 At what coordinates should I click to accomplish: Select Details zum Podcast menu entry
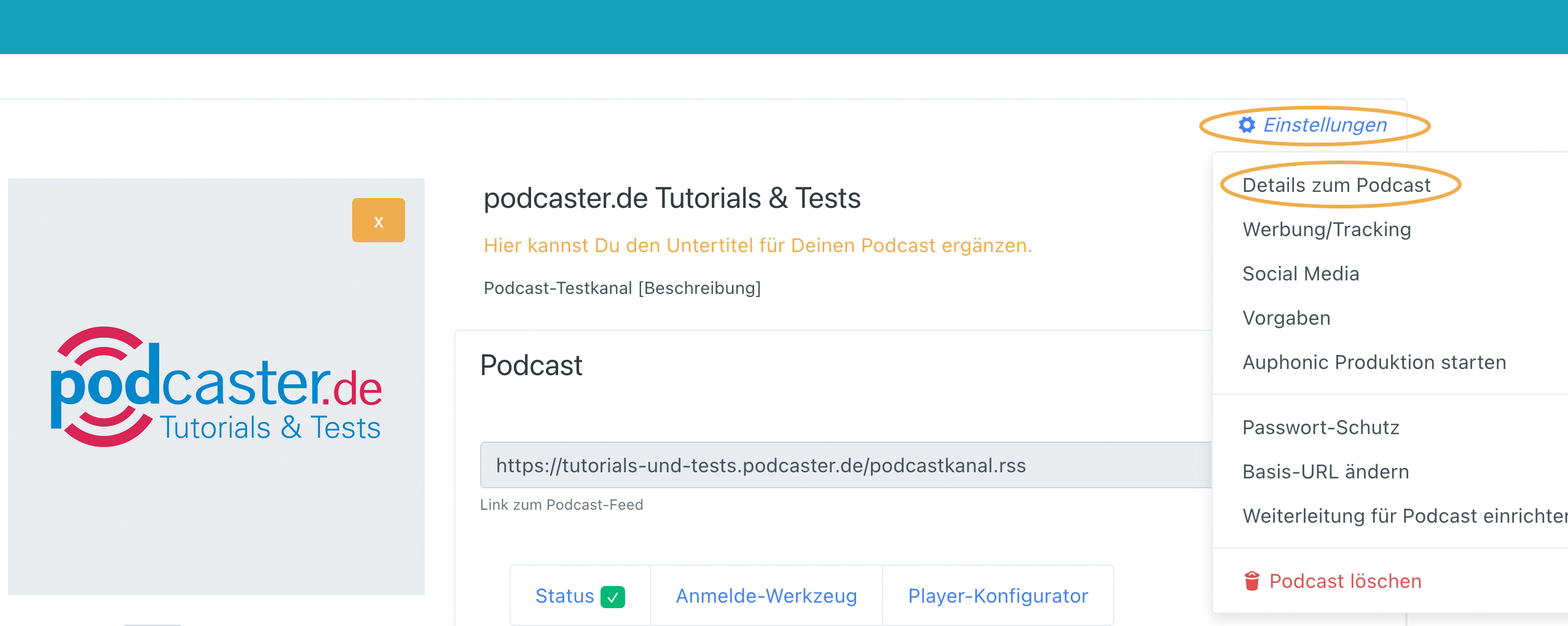point(1336,185)
